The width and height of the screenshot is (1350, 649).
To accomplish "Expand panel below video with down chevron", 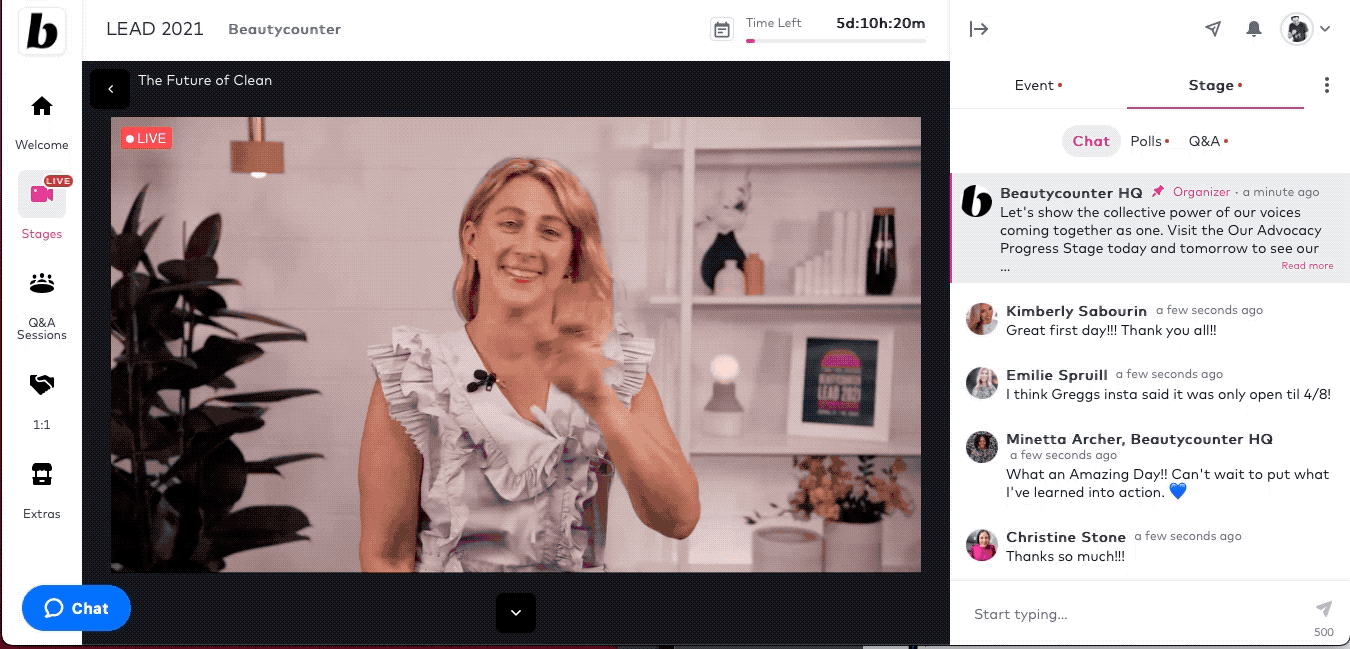I will pyautogui.click(x=516, y=612).
